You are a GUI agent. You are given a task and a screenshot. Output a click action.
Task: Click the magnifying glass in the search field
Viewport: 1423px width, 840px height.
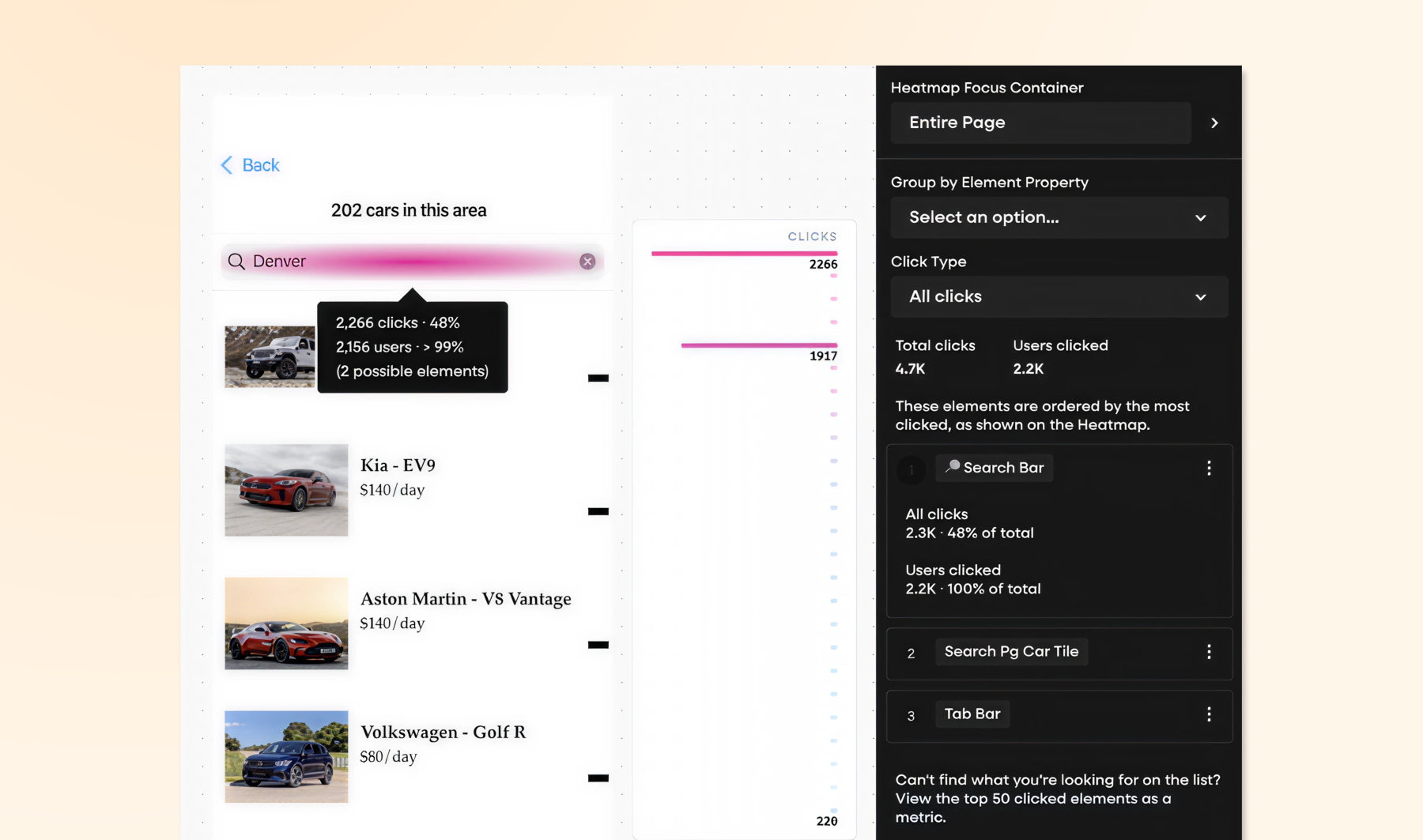click(237, 261)
